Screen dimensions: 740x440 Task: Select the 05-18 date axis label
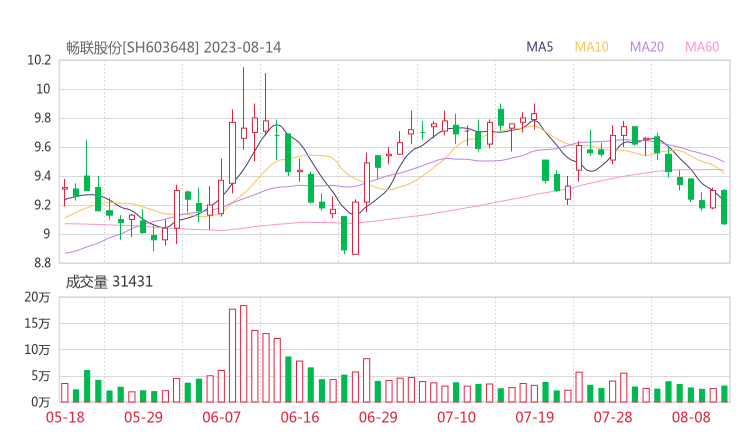(x=65, y=417)
